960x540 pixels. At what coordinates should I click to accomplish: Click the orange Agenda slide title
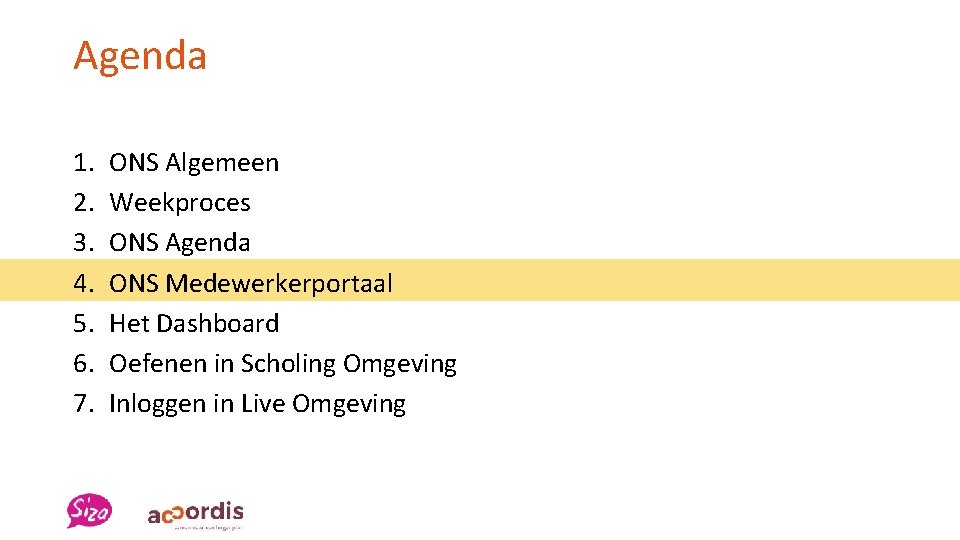pos(140,55)
